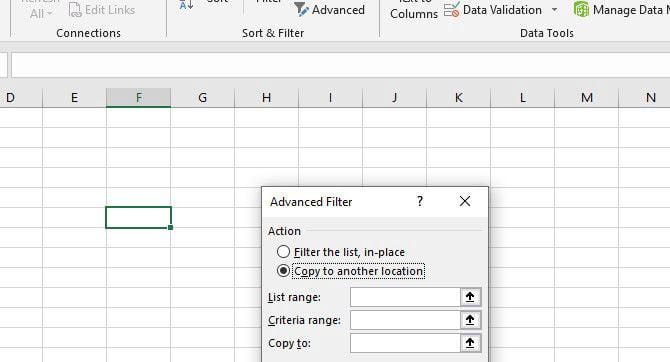Select column D header
This screenshot has height=362, width=670.
[x=21, y=98]
